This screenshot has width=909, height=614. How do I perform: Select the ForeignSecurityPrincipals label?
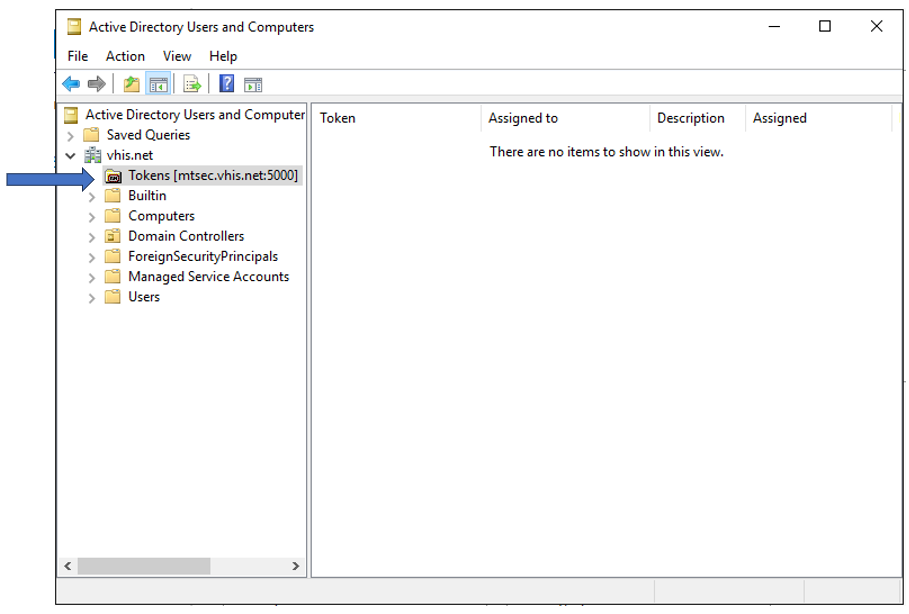coord(203,257)
